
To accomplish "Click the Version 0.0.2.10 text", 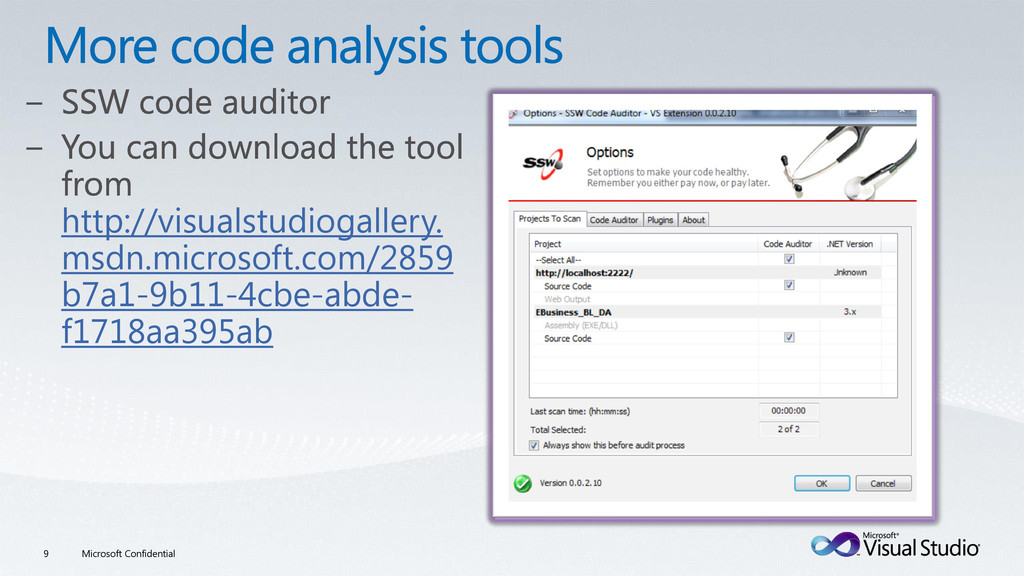I will tap(571, 483).
